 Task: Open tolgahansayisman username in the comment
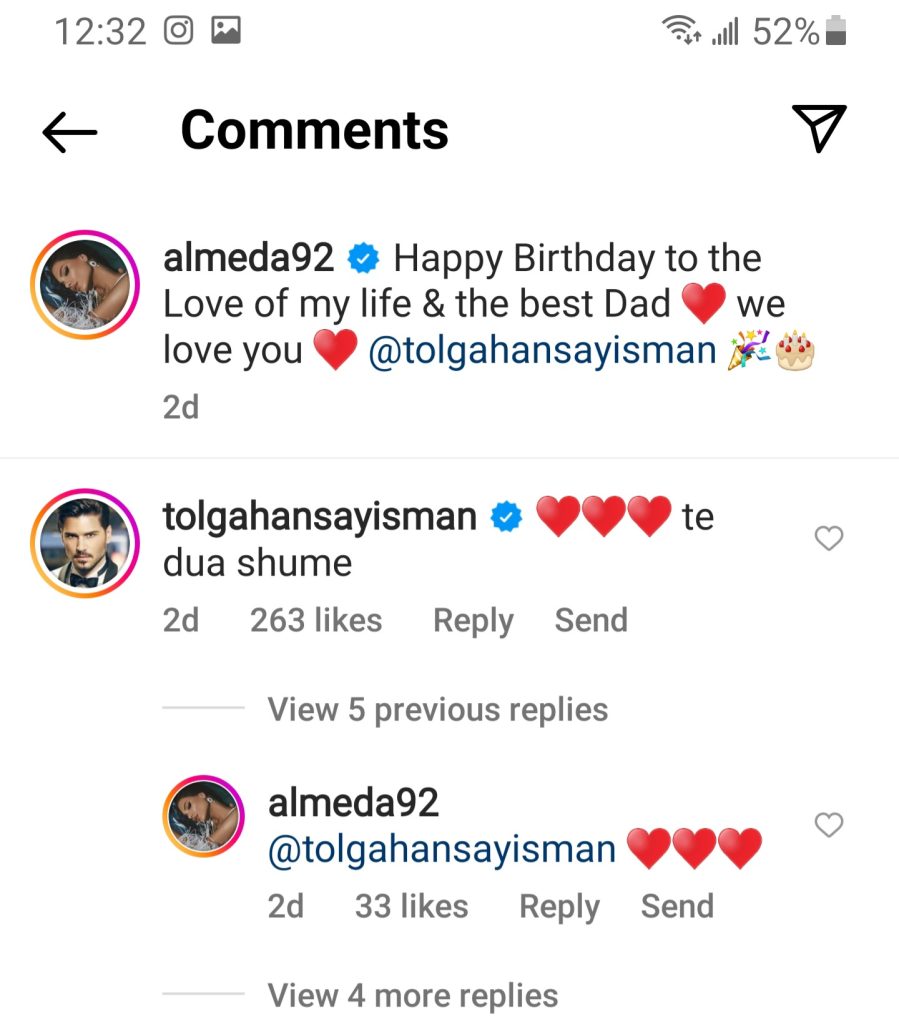pyautogui.click(x=320, y=517)
